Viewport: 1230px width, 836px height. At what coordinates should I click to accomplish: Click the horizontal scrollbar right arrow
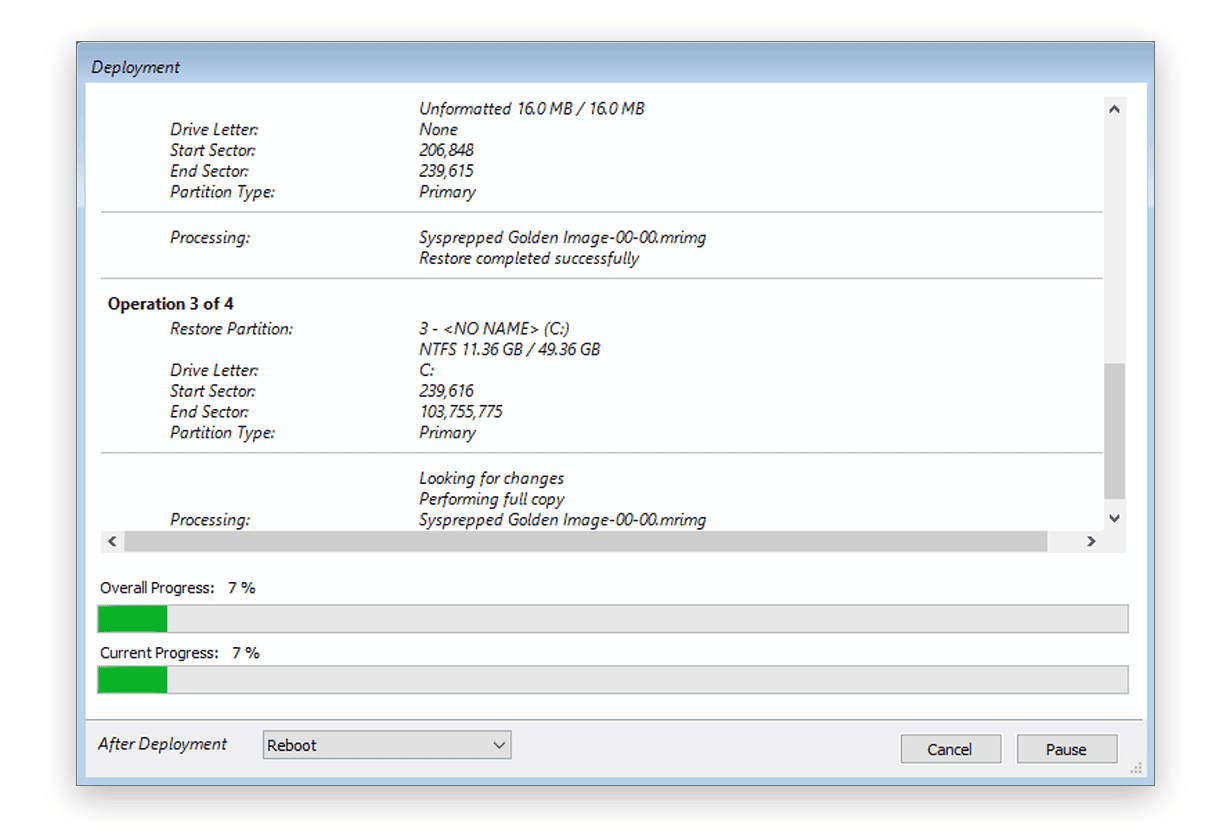1091,541
